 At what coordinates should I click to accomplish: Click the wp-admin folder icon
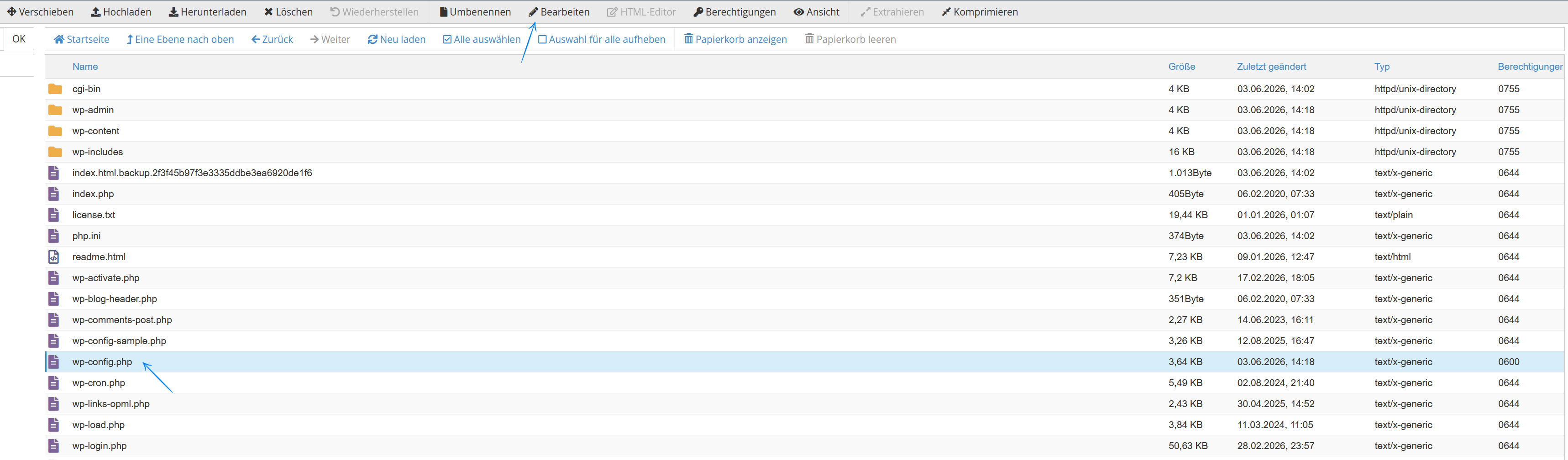(55, 110)
